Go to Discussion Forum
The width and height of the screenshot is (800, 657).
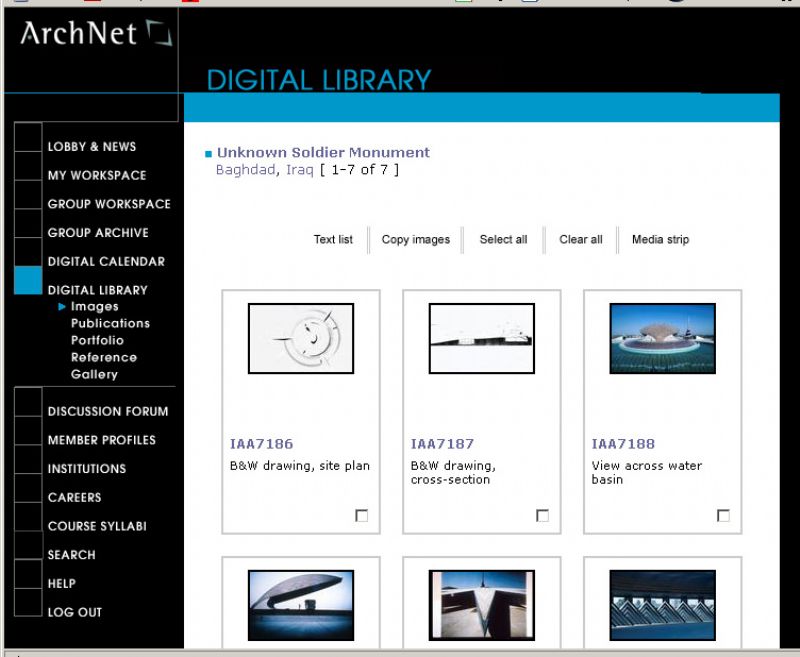point(108,412)
